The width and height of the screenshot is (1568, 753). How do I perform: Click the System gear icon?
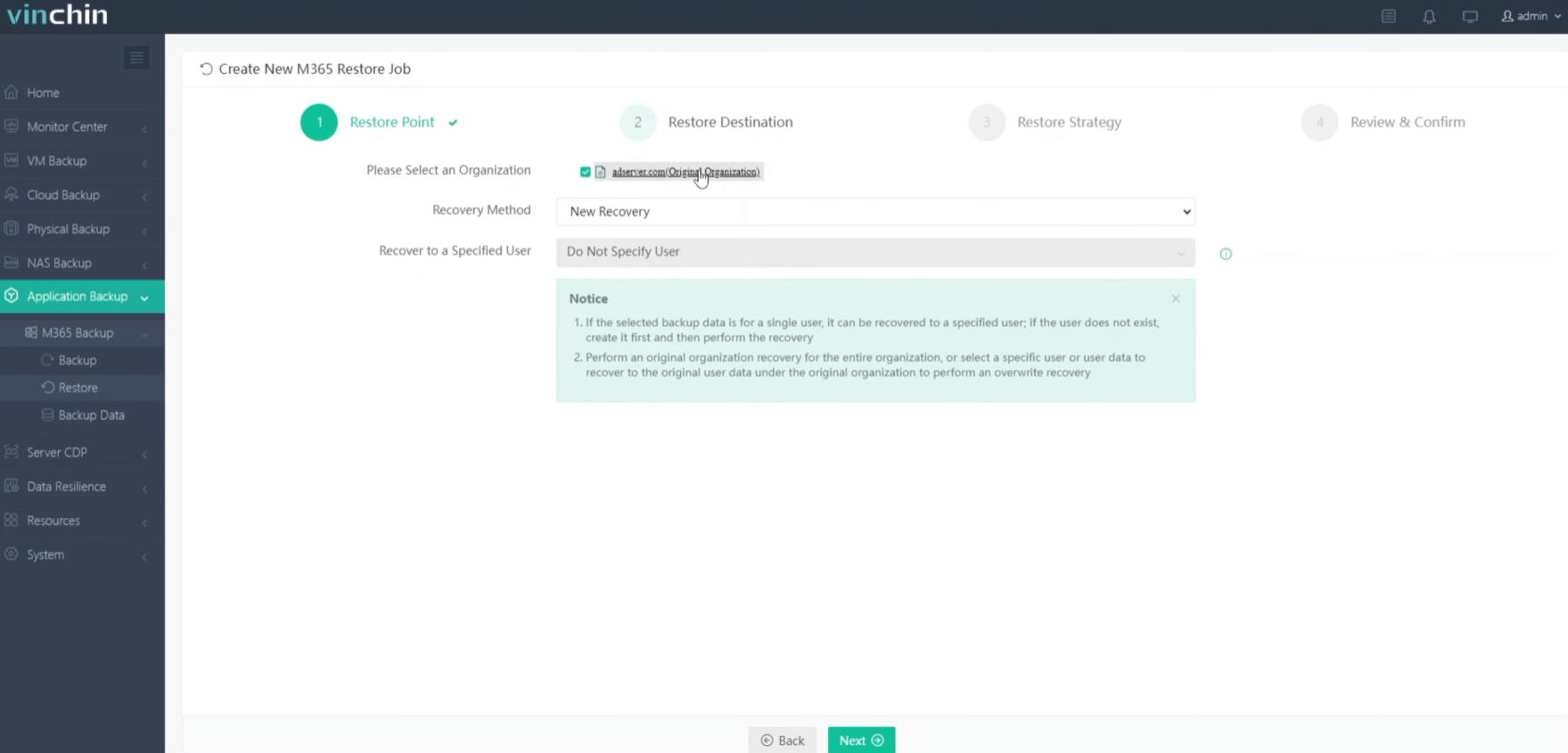[x=12, y=553]
